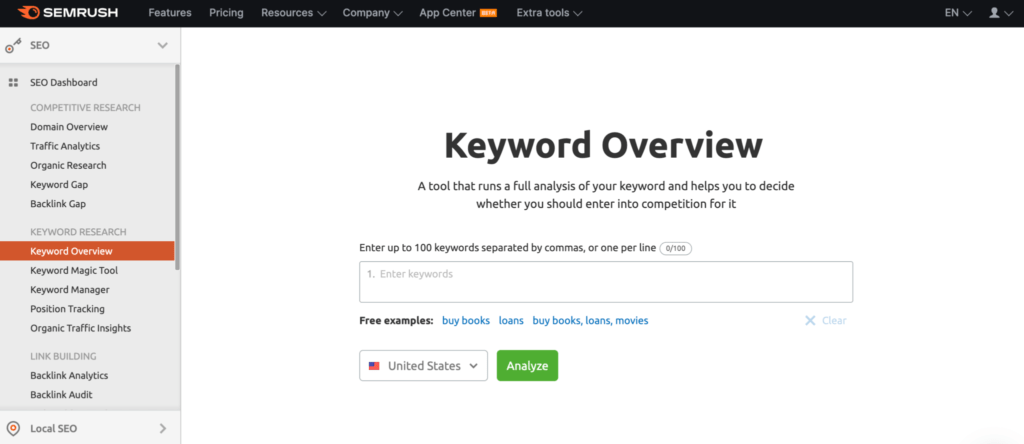Click the 'buy books' free example link

[x=466, y=321]
